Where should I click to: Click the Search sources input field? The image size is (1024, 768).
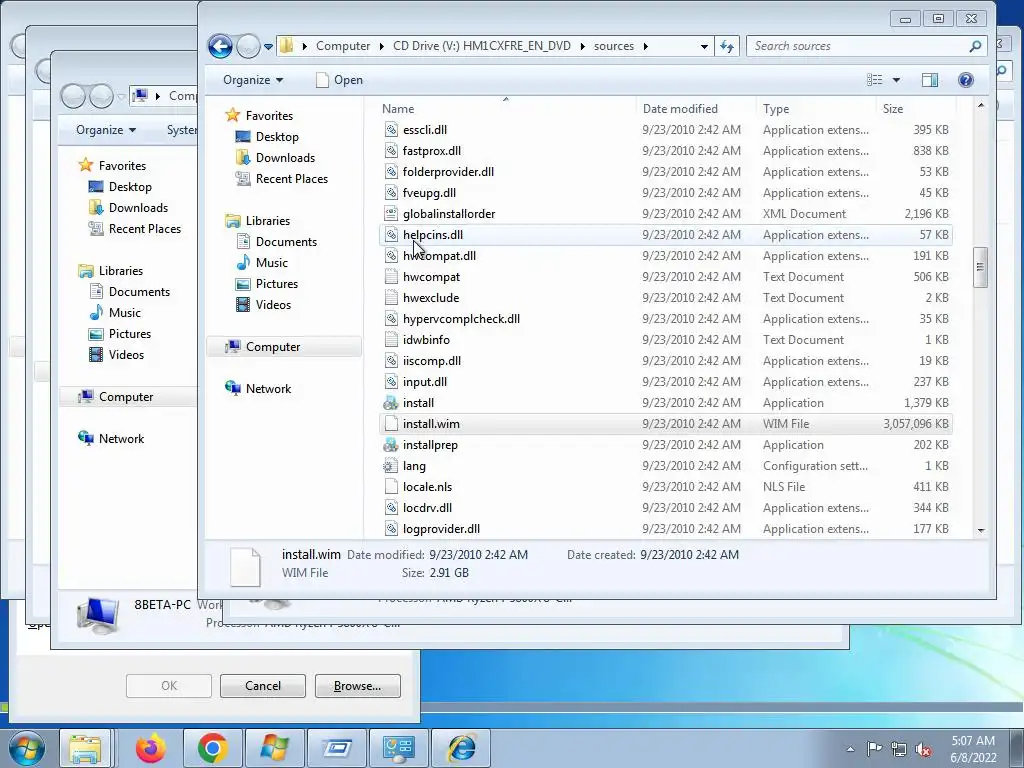858,46
